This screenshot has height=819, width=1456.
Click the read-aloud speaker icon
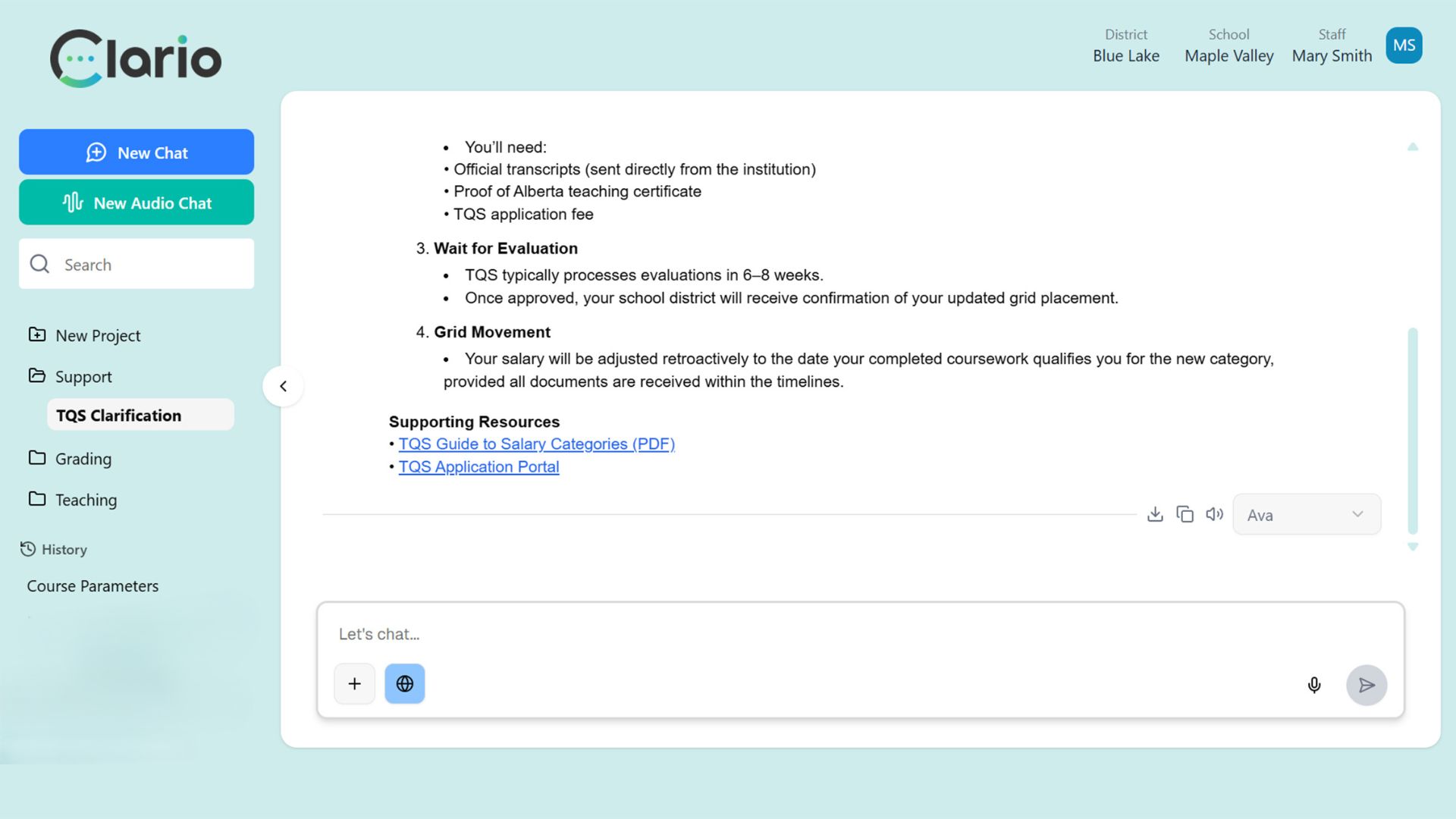[1214, 514]
